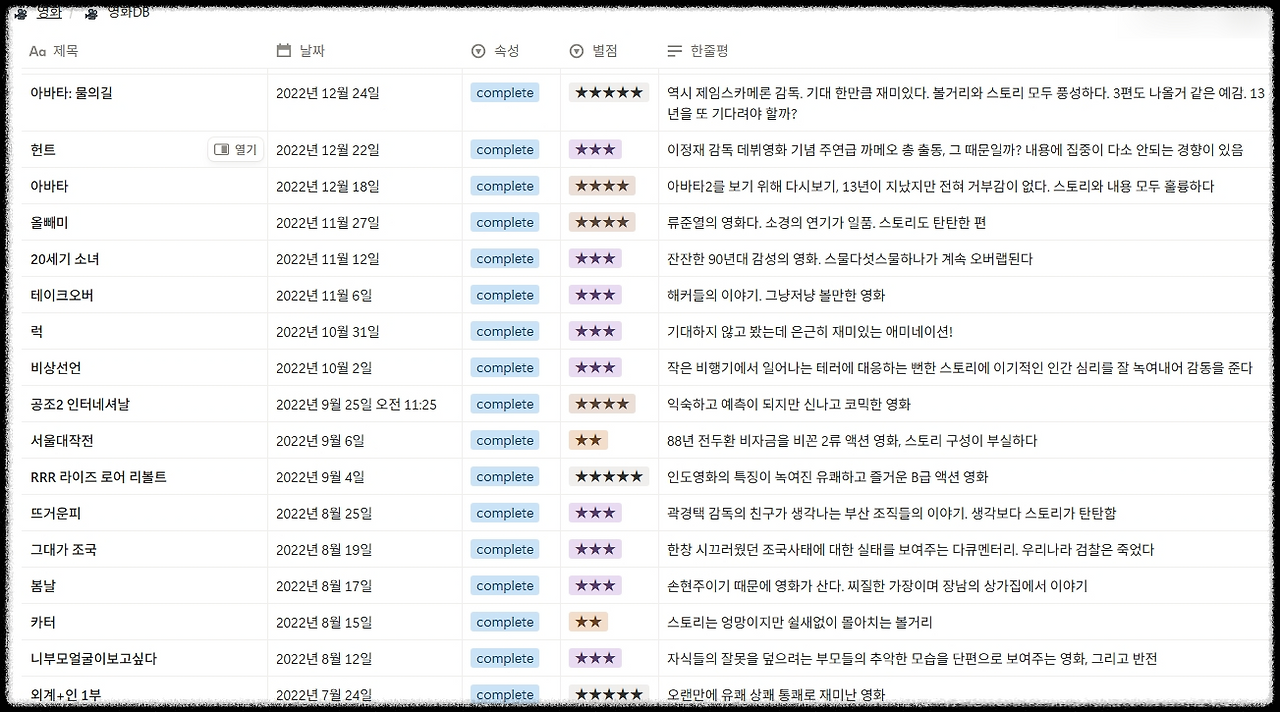Open the 별점 column header menu

[593, 51]
